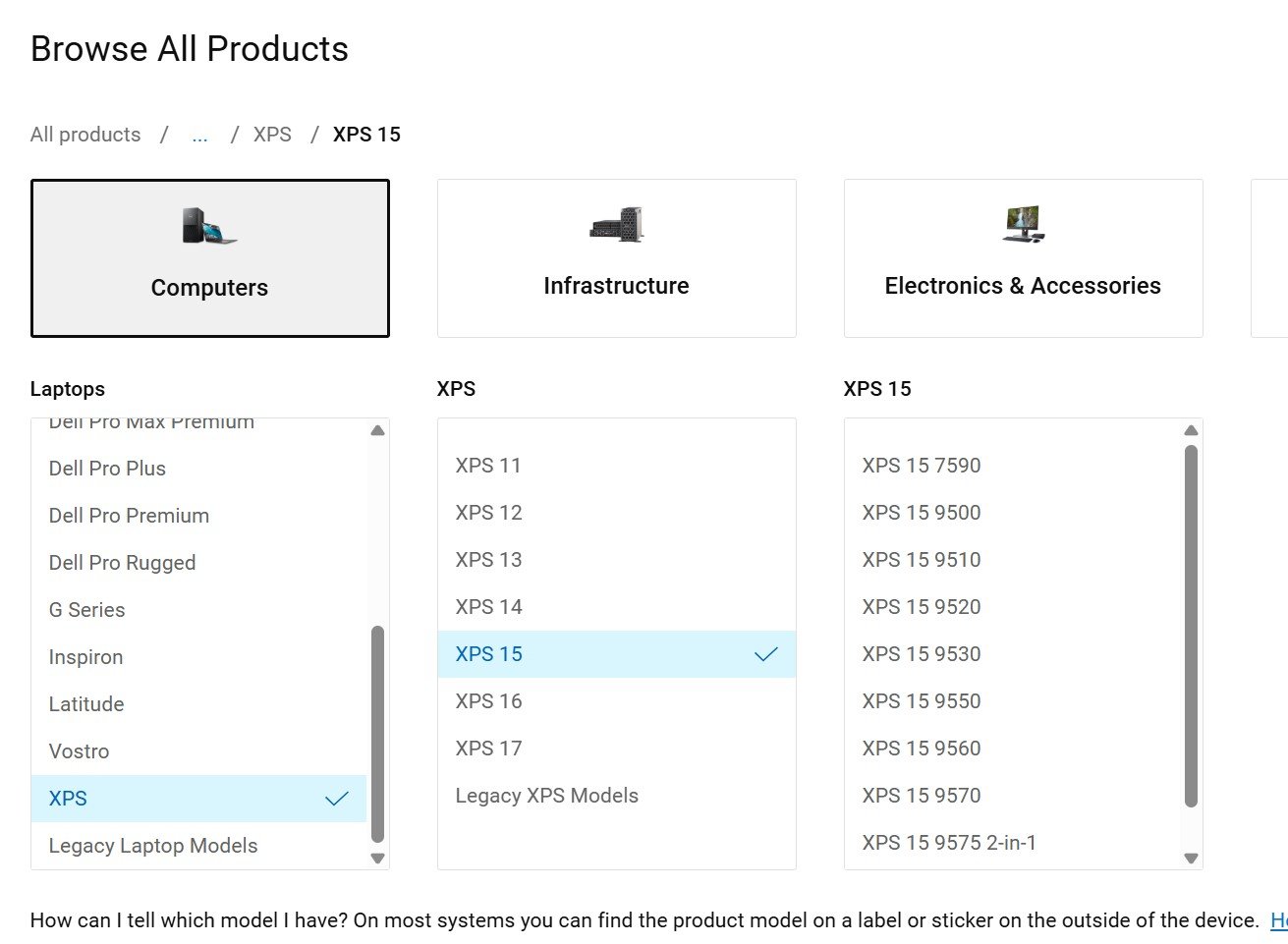Click the XPS 15 list scroll-up arrow
The height and width of the screenshot is (944, 1288).
[1191, 431]
